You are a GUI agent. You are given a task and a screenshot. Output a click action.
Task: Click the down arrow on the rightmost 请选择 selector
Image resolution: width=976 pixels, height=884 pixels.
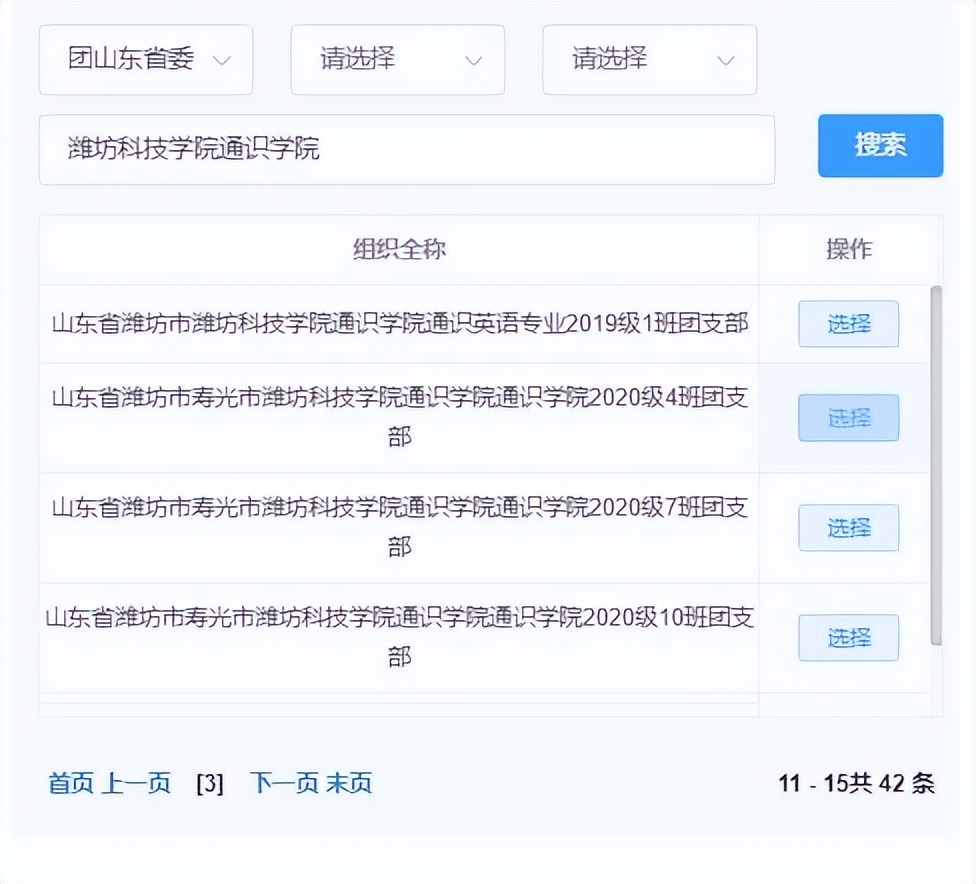click(x=726, y=60)
